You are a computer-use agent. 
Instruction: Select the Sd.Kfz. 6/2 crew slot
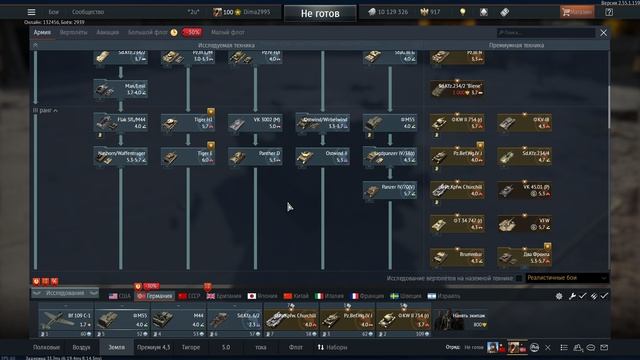[x=235, y=320]
